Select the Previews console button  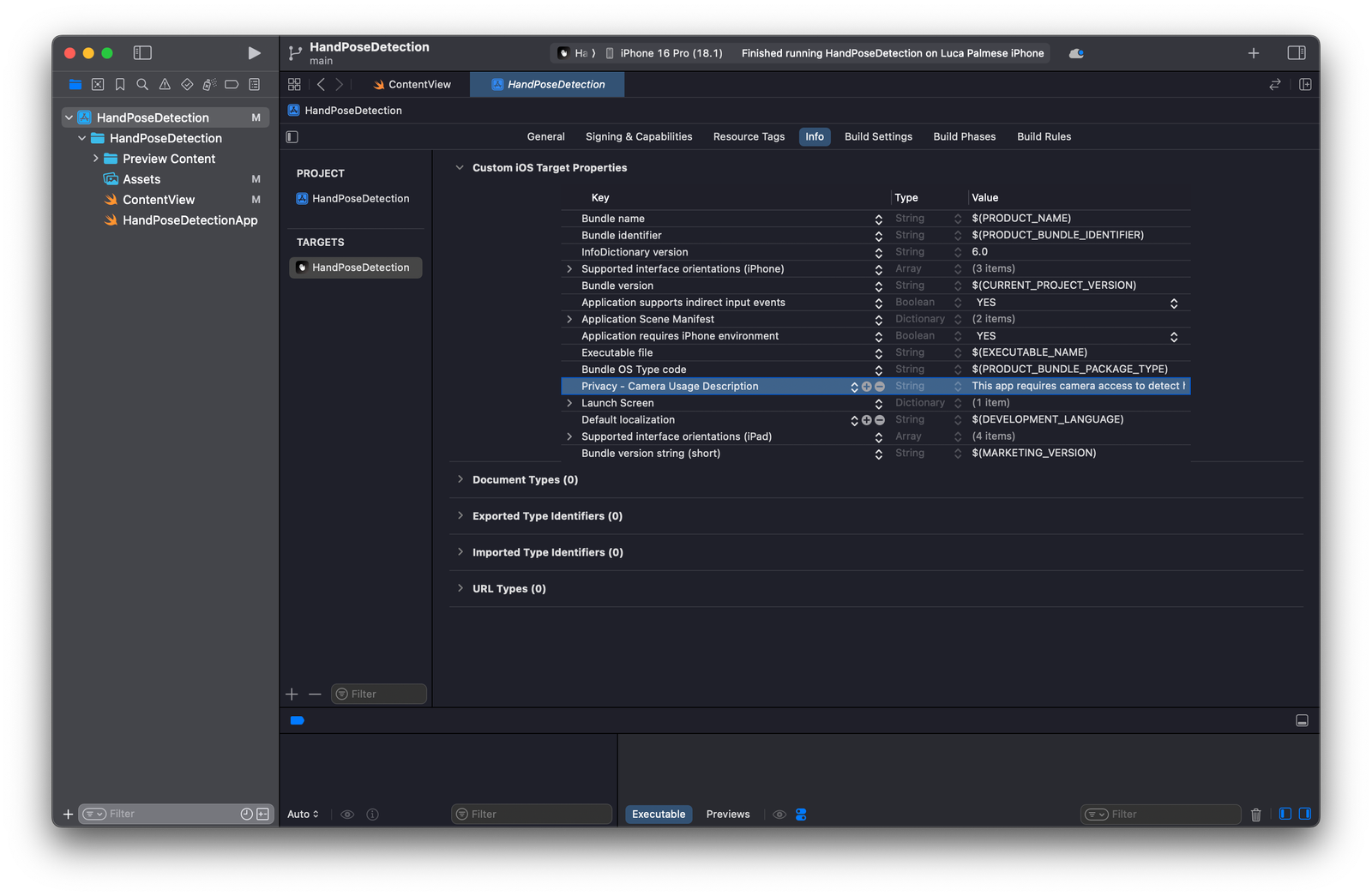[x=727, y=815]
